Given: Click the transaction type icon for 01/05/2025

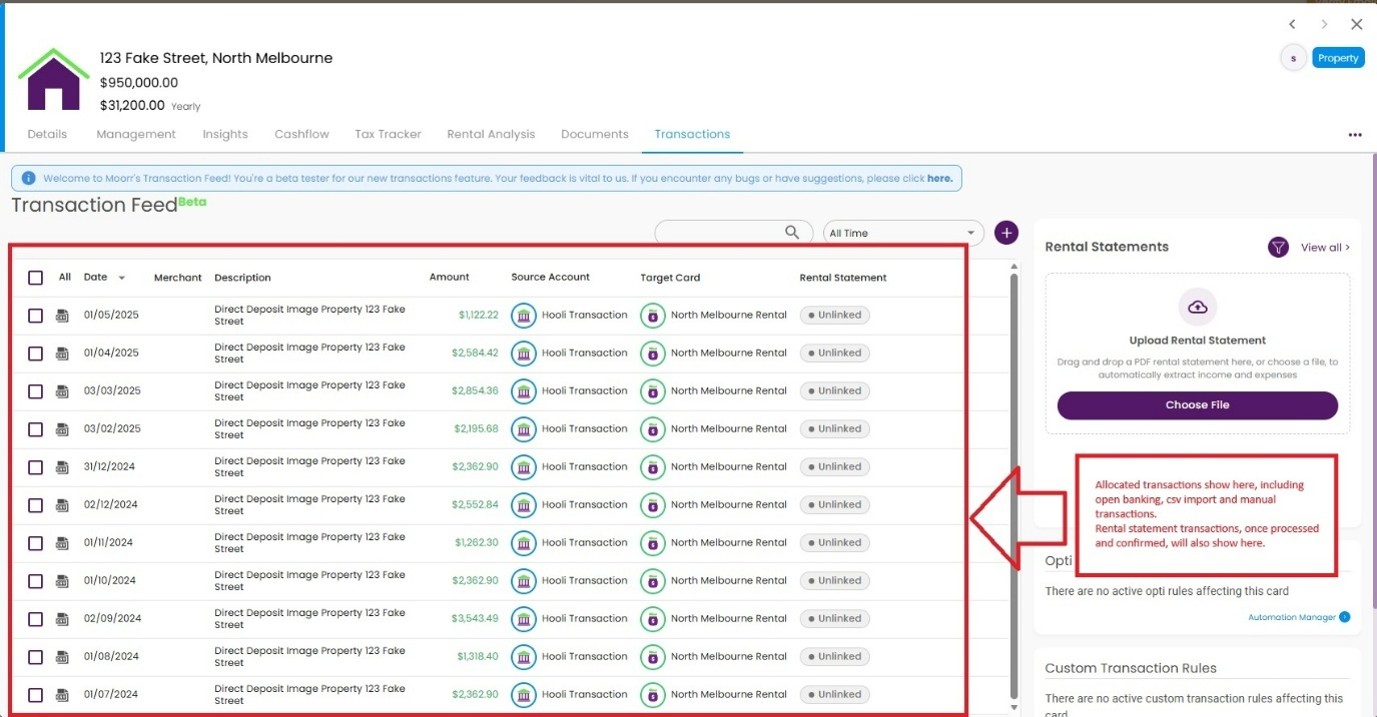Looking at the screenshot, I should pos(62,315).
